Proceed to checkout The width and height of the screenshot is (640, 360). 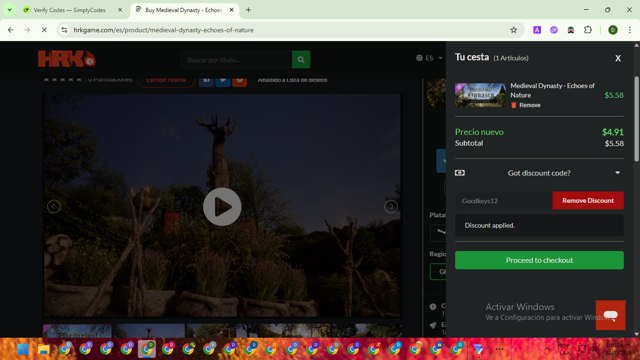(539, 260)
